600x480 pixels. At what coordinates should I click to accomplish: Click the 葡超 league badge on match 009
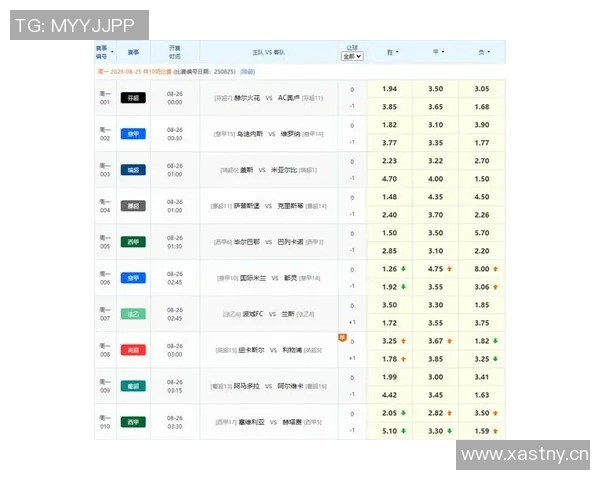(132, 386)
